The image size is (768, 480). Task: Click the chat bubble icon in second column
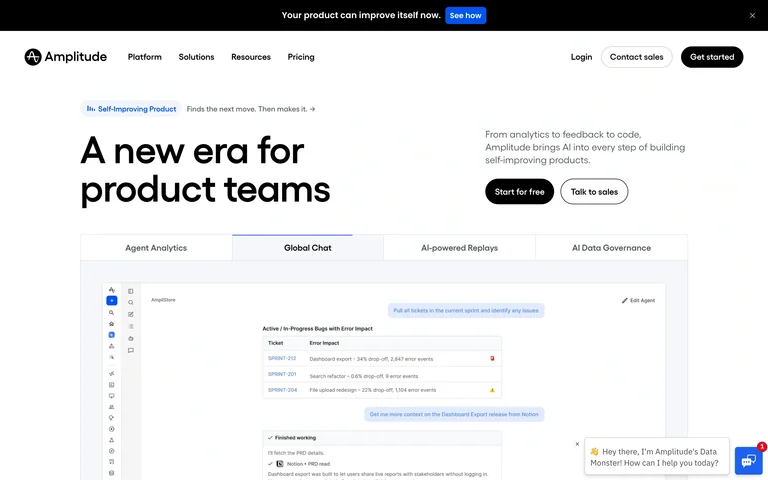click(x=131, y=350)
